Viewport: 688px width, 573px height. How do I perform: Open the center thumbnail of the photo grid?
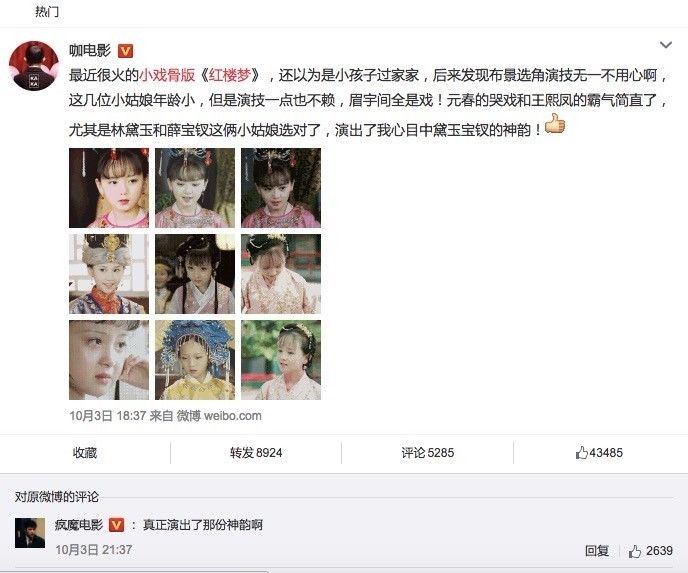(x=195, y=274)
